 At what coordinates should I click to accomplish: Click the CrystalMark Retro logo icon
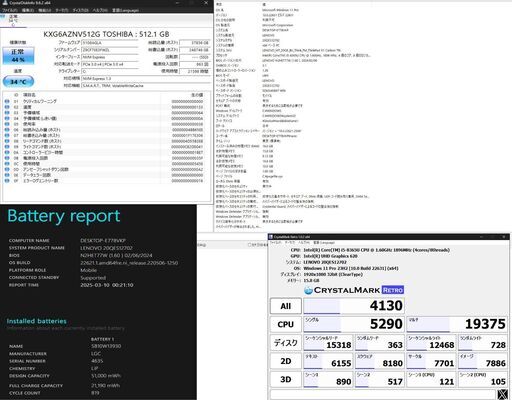tap(308, 290)
